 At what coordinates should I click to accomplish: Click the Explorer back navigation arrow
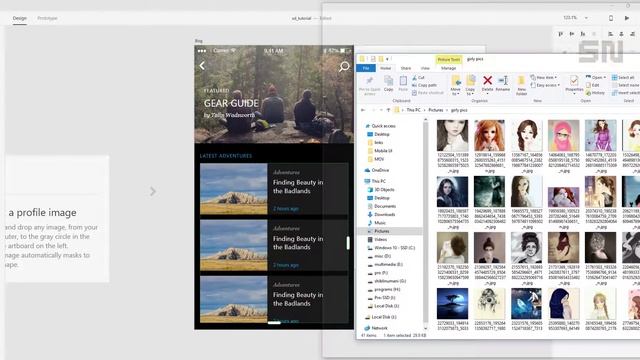pyautogui.click(x=362, y=110)
